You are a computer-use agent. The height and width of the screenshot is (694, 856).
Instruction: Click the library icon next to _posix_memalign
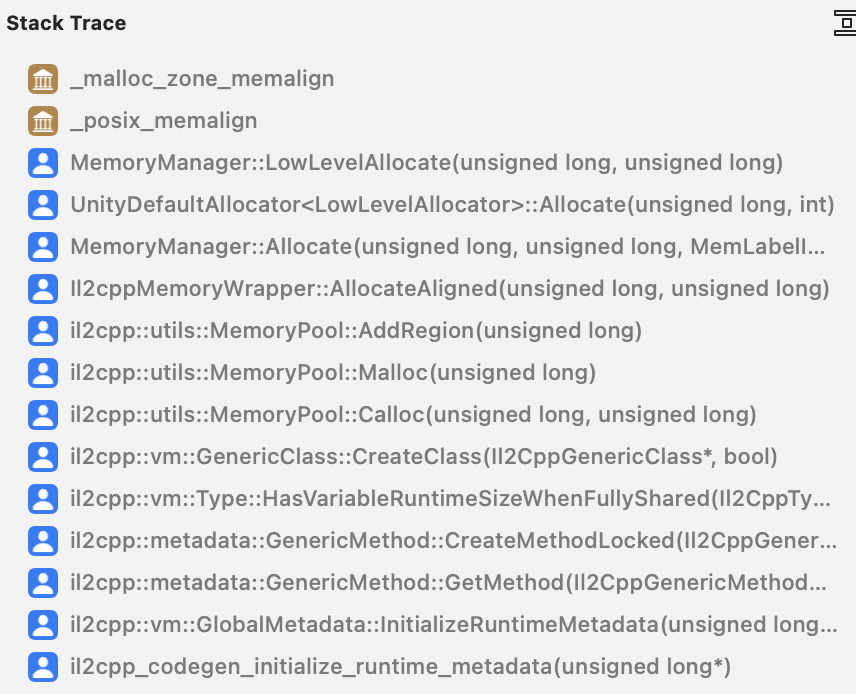[43, 121]
